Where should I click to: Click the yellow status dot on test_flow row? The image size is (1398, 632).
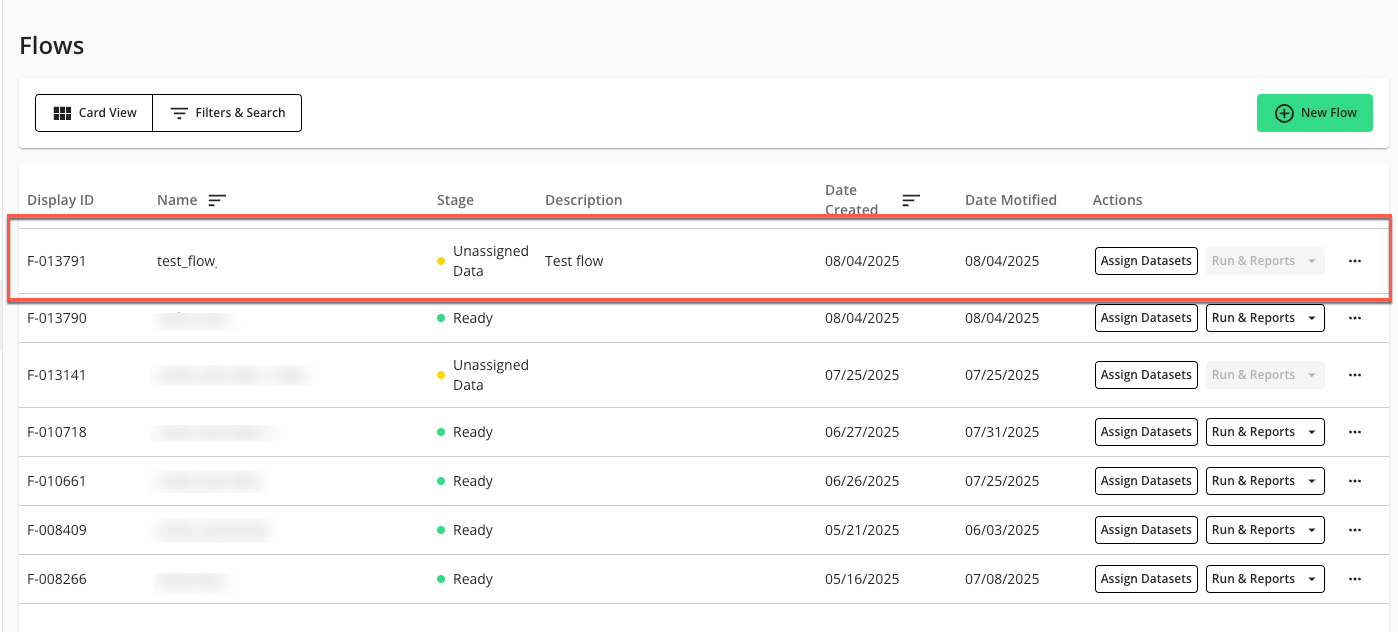coord(441,261)
